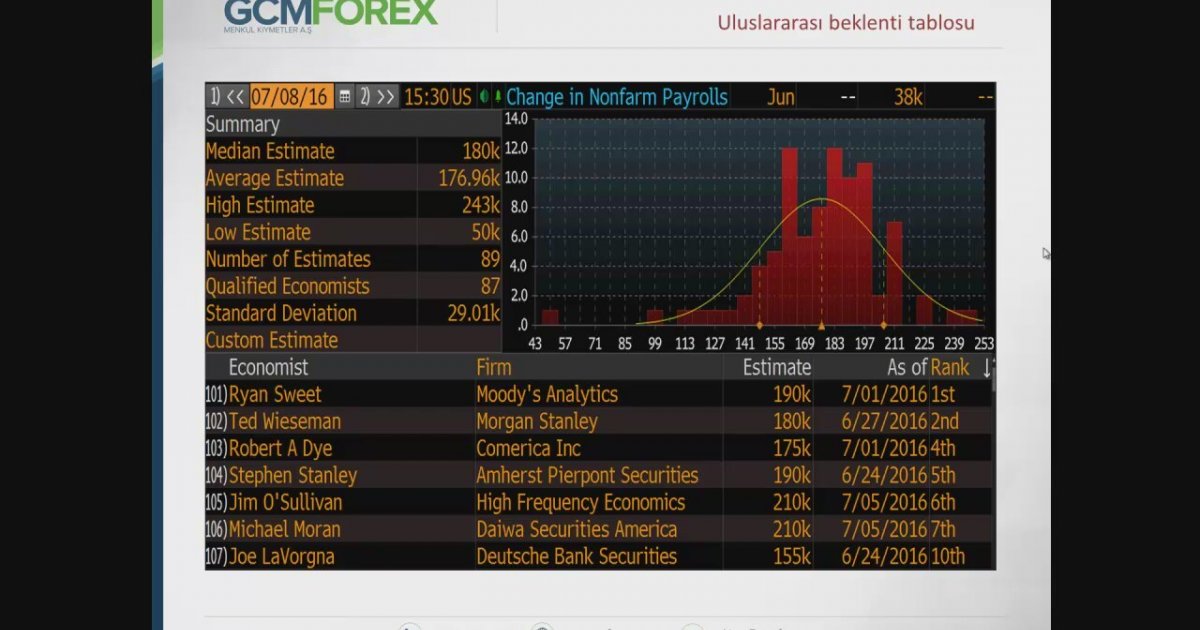The image size is (1200, 630).
Task: Click Robert A Dye's 175k estimate
Action: click(792, 448)
